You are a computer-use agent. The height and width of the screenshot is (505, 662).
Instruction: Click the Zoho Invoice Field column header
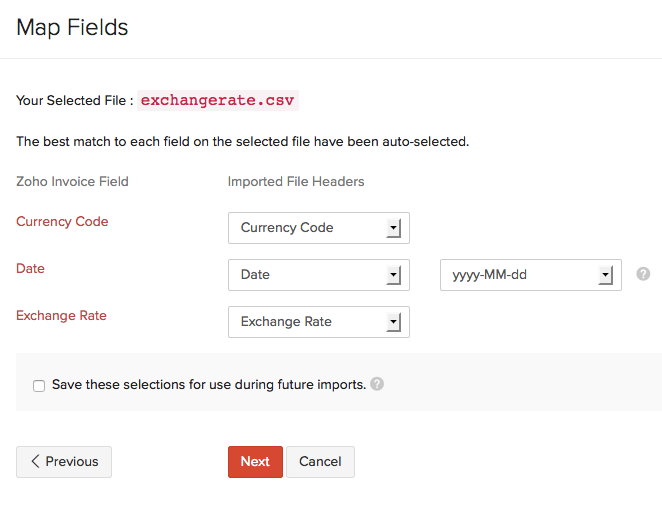coord(72,182)
